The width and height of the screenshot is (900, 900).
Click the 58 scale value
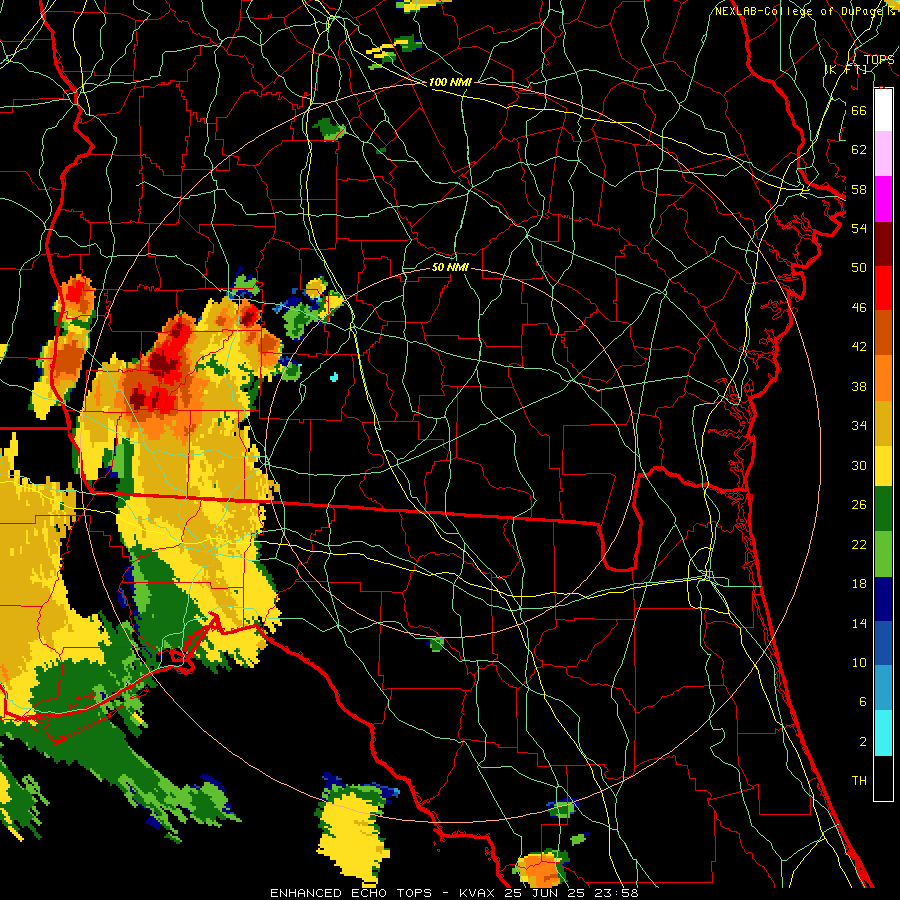tap(859, 189)
